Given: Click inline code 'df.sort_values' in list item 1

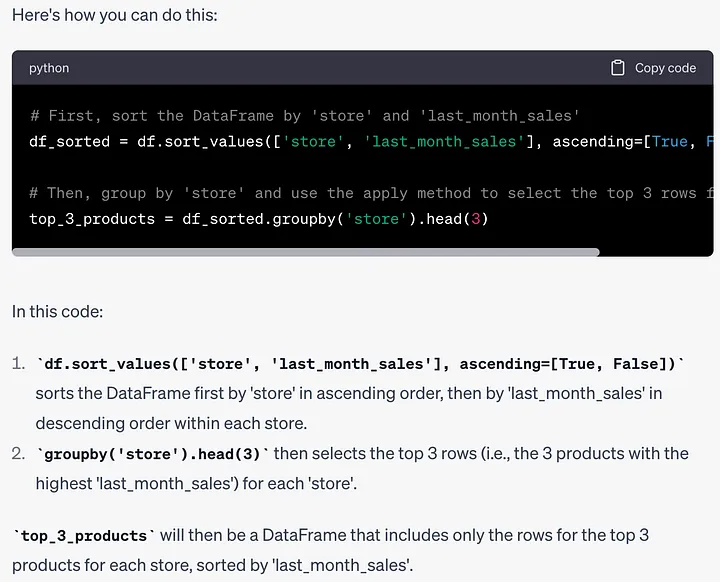Looking at the screenshot, I should (360, 364).
